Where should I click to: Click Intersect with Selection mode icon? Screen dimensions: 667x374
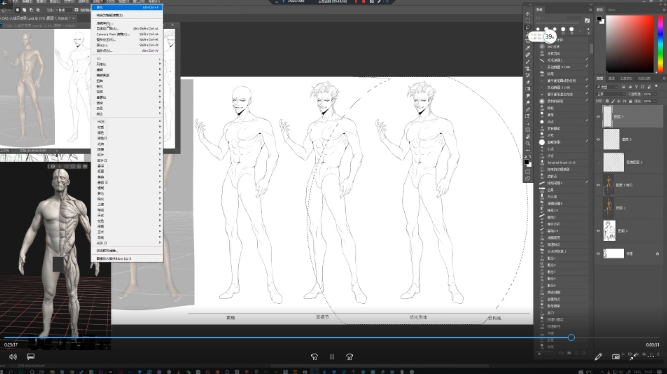38,9
